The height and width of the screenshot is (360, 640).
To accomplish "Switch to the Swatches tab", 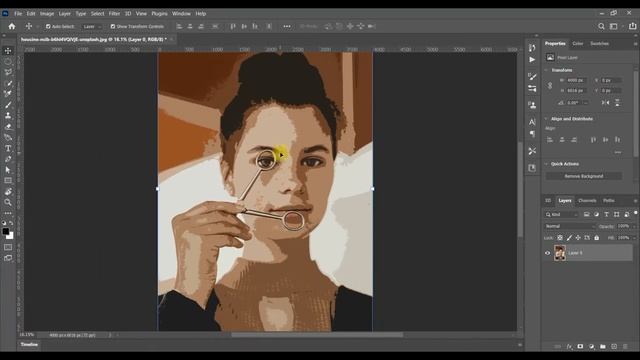I will point(600,43).
